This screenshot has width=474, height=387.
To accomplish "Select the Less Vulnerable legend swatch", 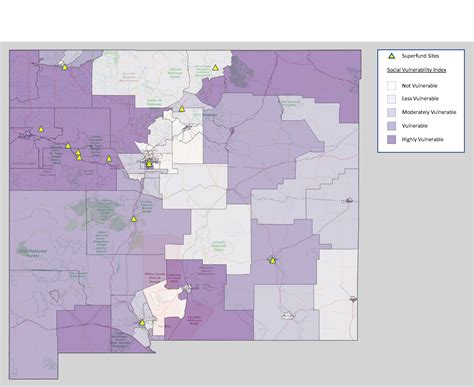I will click(391, 99).
